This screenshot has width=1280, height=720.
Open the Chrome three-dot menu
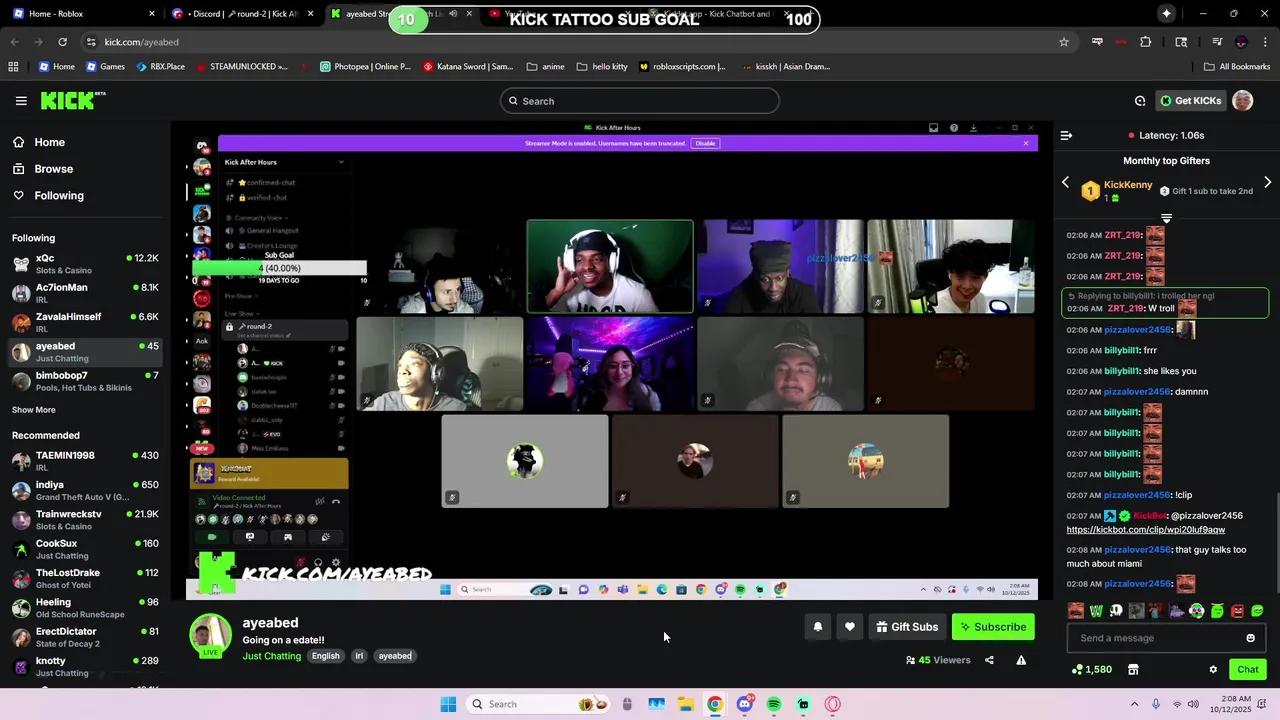click(1266, 42)
